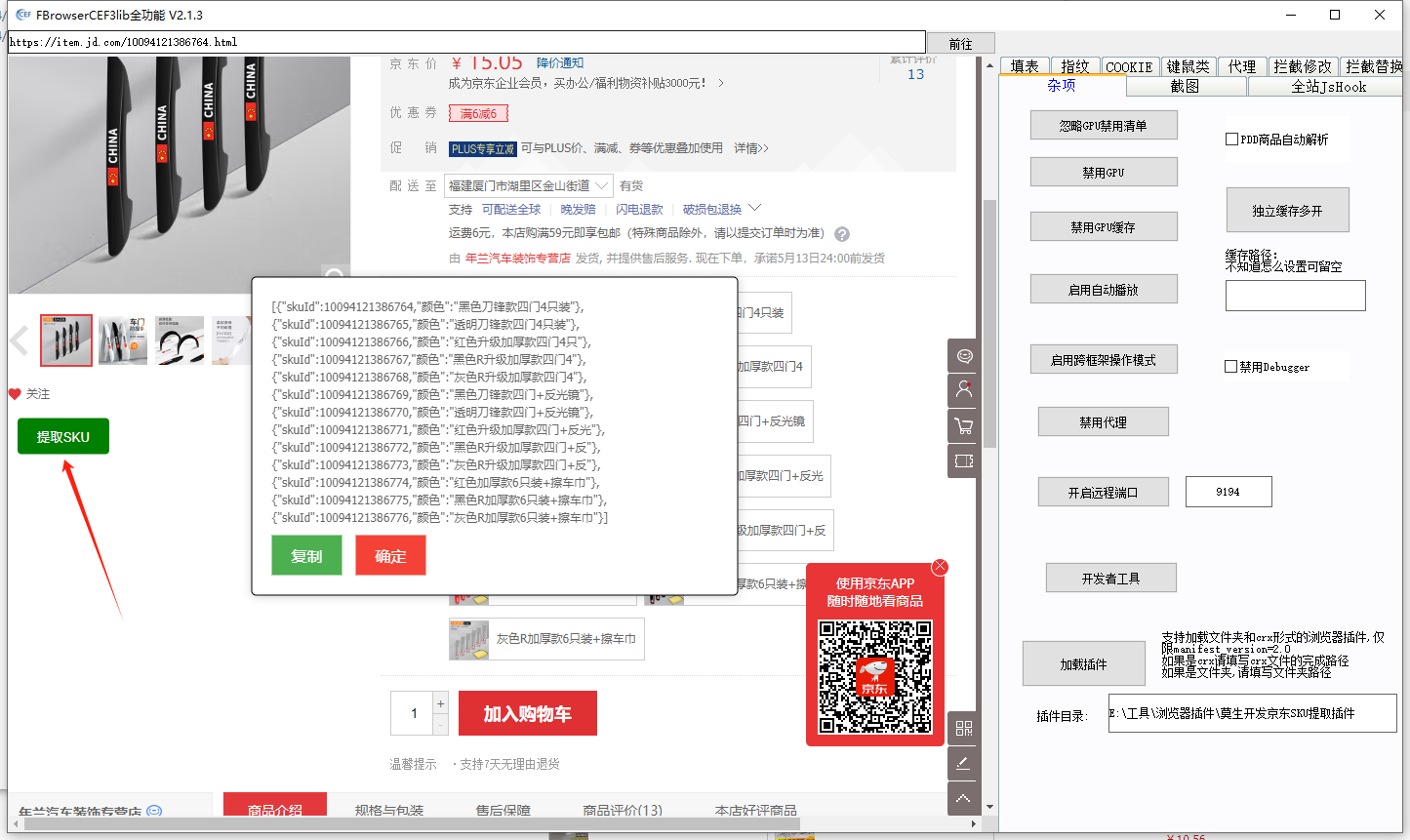
Task: Go to previous product thumbnails with left arrow
Action: pyautogui.click(x=19, y=340)
